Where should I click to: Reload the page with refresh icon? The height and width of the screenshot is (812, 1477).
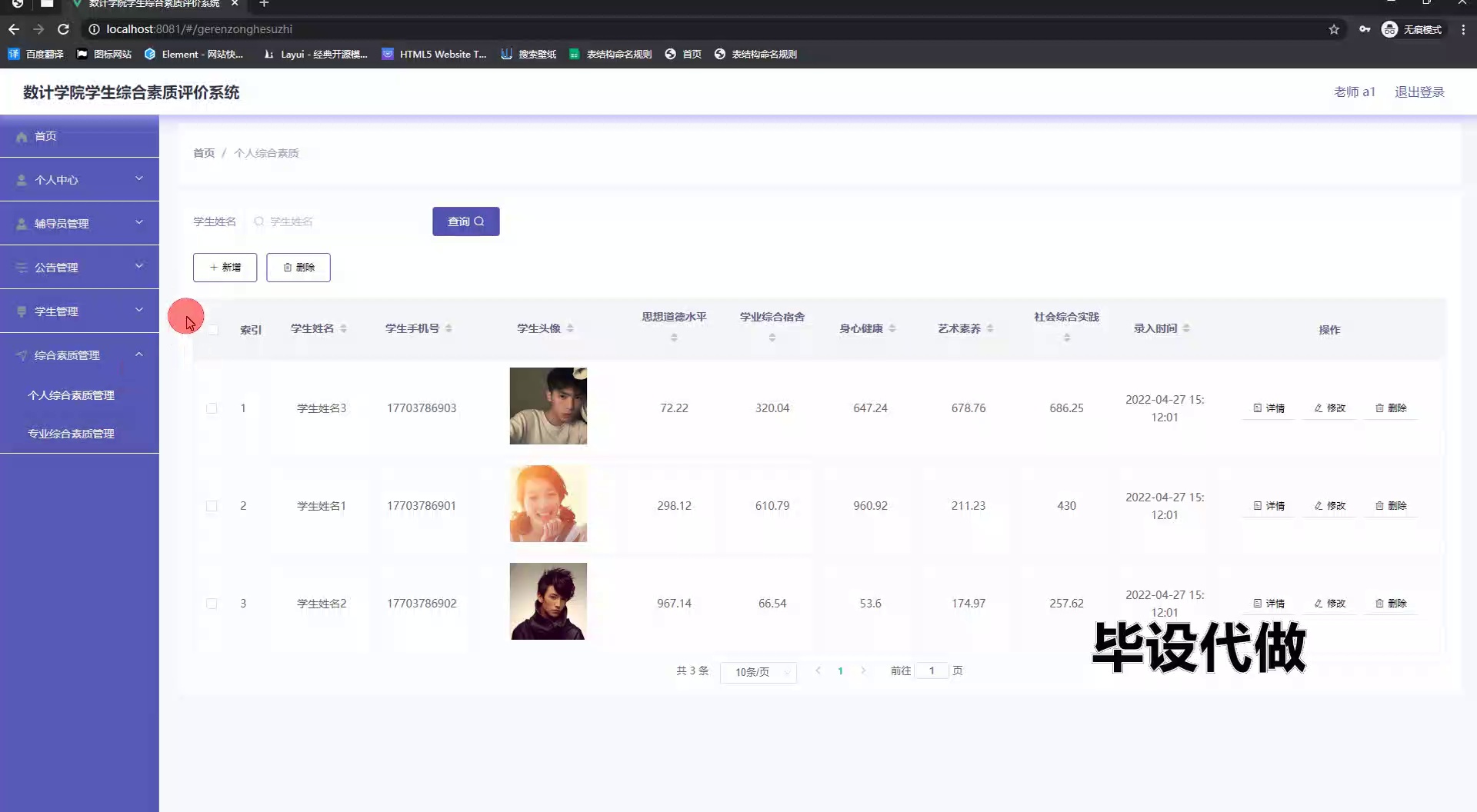pos(64,29)
